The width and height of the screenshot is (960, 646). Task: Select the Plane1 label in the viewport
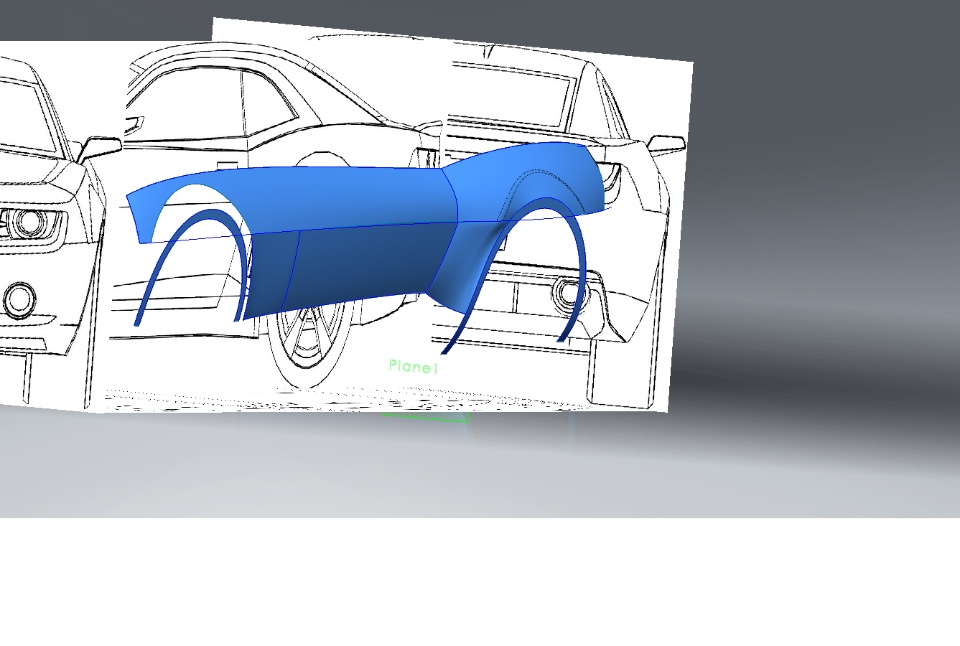(x=414, y=367)
